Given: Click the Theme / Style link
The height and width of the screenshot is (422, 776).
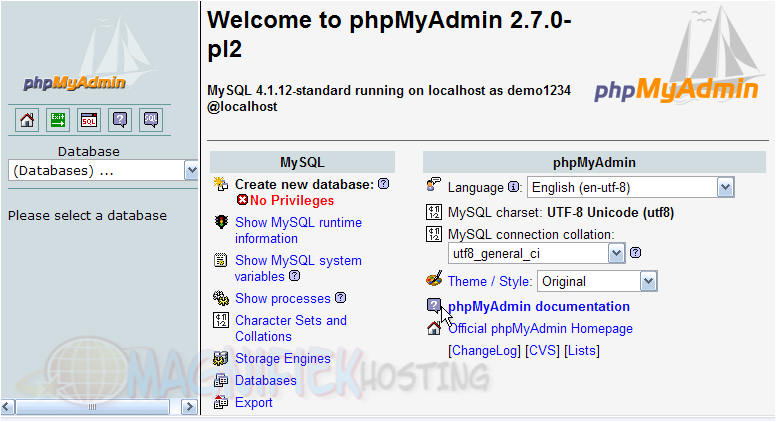Looking at the screenshot, I should (489, 281).
